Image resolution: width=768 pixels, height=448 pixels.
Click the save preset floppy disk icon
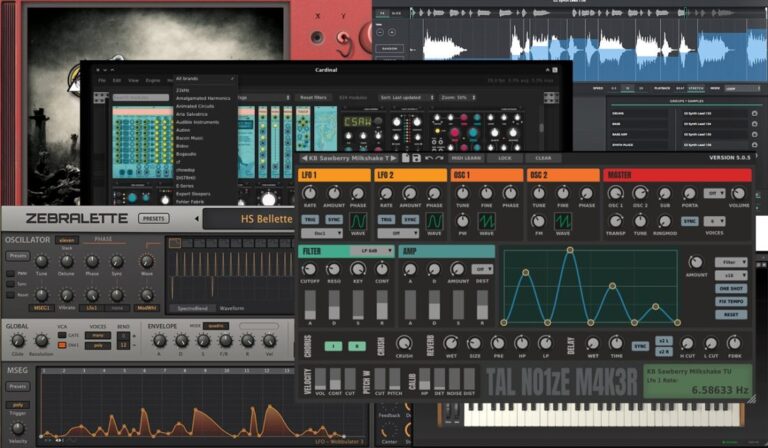click(x=414, y=158)
